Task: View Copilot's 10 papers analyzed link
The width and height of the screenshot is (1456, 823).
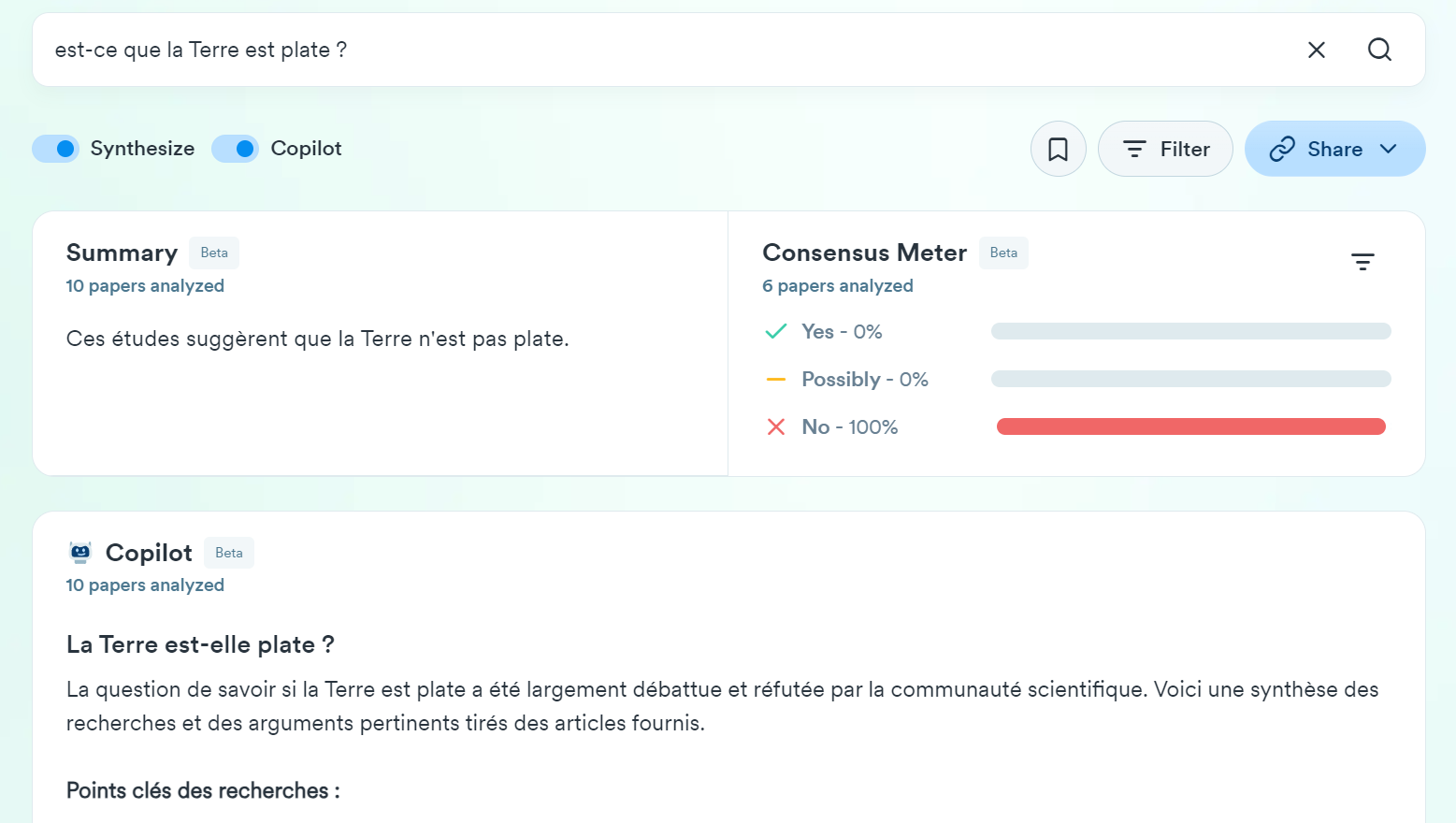Action: point(145,585)
